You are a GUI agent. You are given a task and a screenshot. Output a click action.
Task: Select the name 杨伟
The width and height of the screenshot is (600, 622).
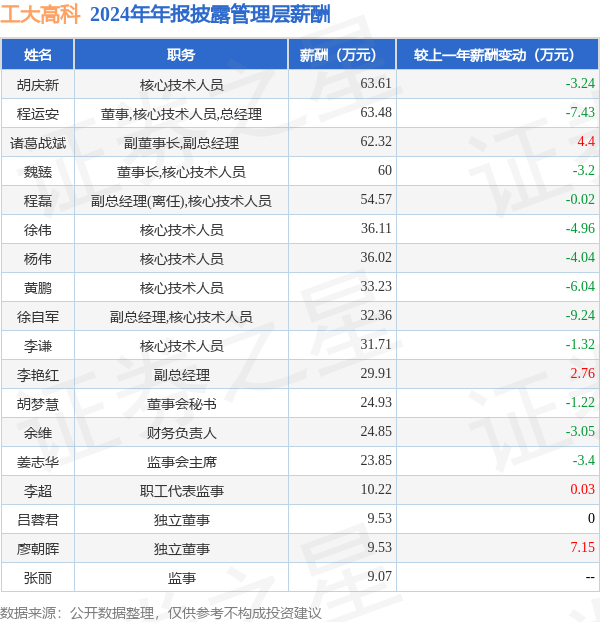(x=38, y=259)
